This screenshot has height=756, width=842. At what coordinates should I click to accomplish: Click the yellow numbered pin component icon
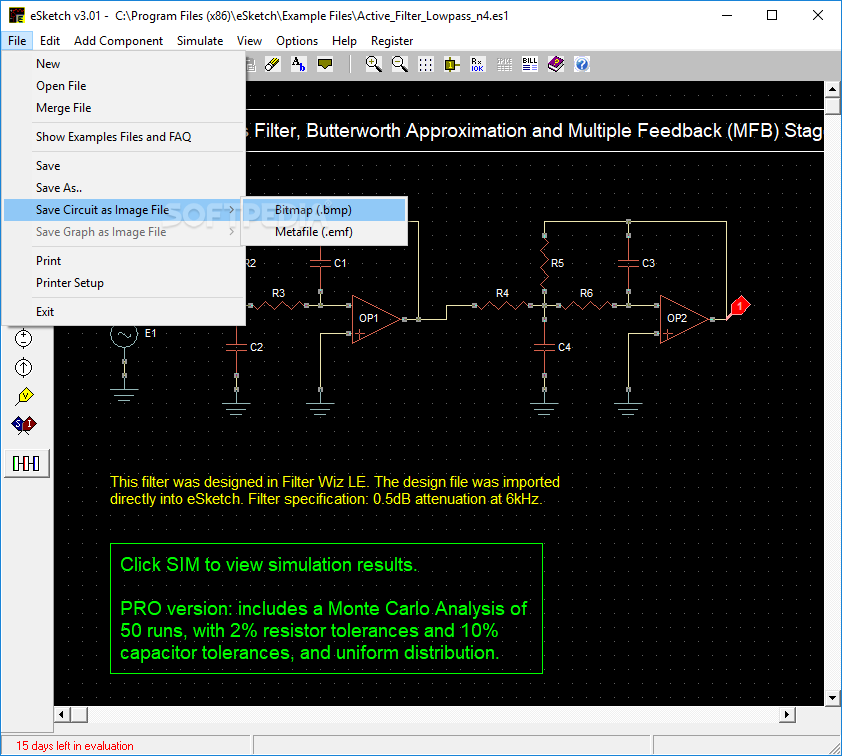[452, 64]
